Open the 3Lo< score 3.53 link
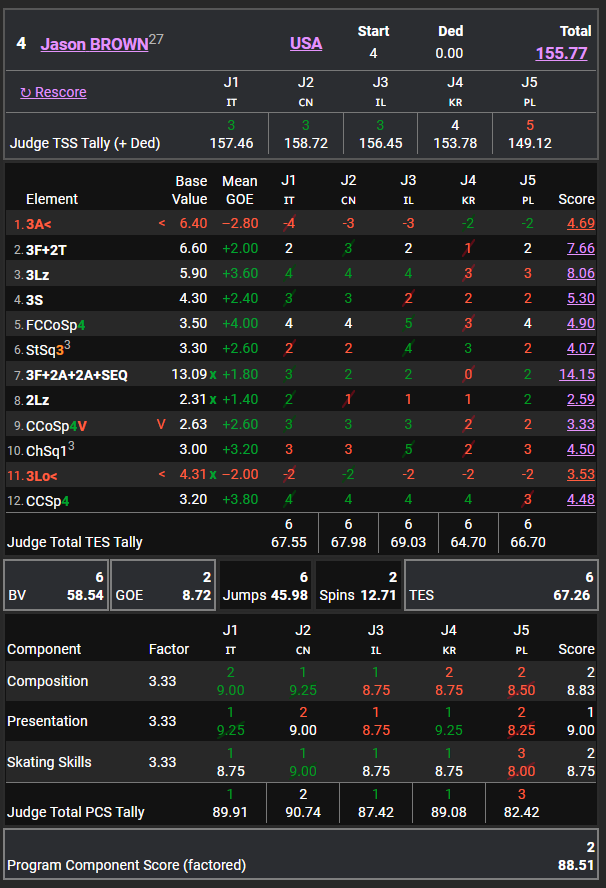606x888 pixels. click(x=580, y=474)
